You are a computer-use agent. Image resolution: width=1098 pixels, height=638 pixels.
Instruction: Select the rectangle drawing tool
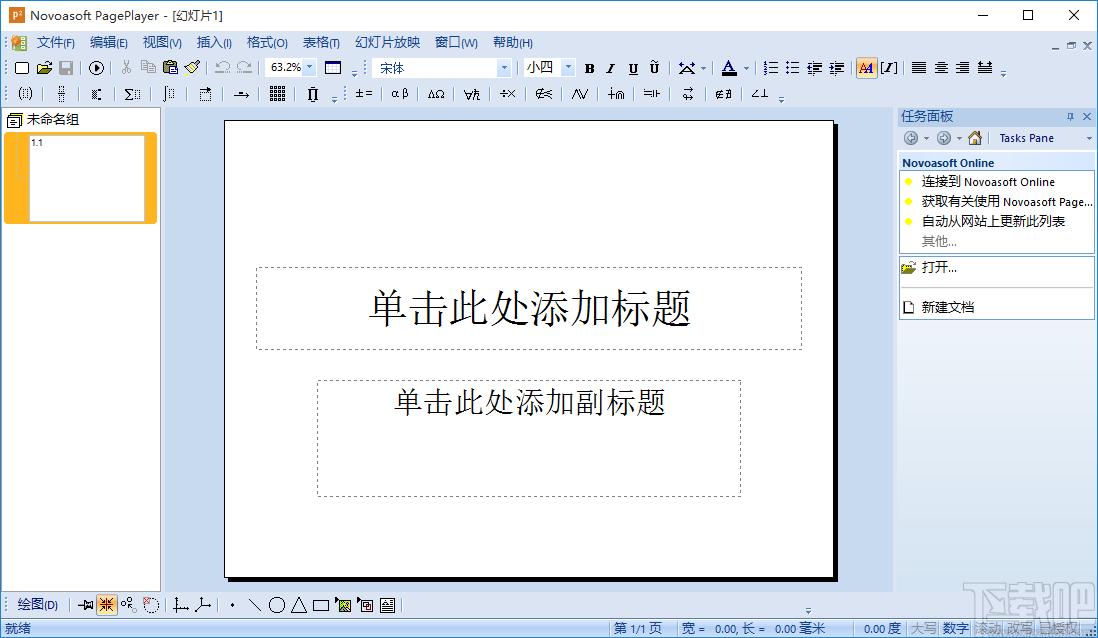click(321, 605)
